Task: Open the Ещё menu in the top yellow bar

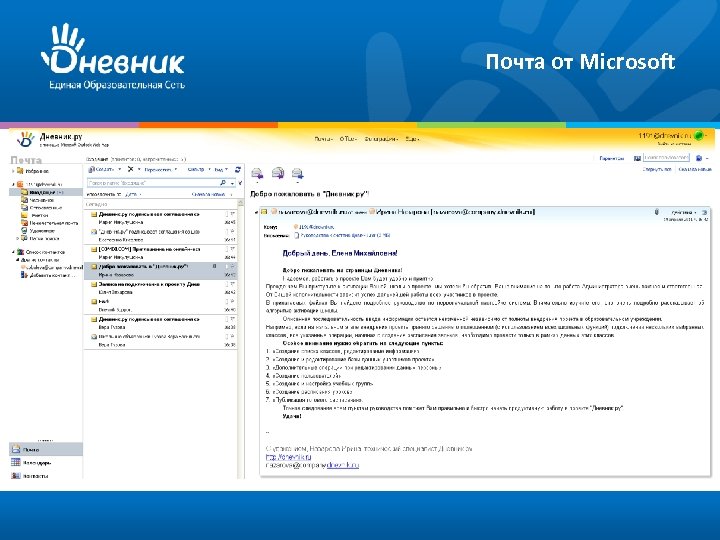Action: pyautogui.click(x=412, y=139)
